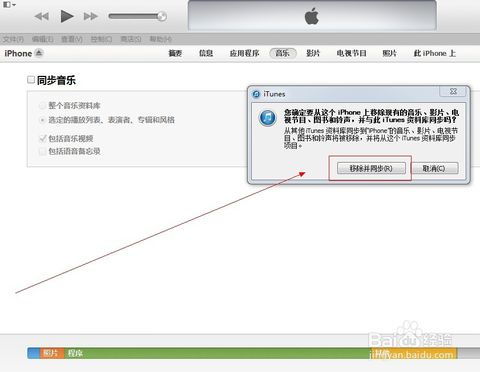Toggle the 包括音乐视频 checkbox
This screenshot has height=372, width=480.
click(42, 138)
